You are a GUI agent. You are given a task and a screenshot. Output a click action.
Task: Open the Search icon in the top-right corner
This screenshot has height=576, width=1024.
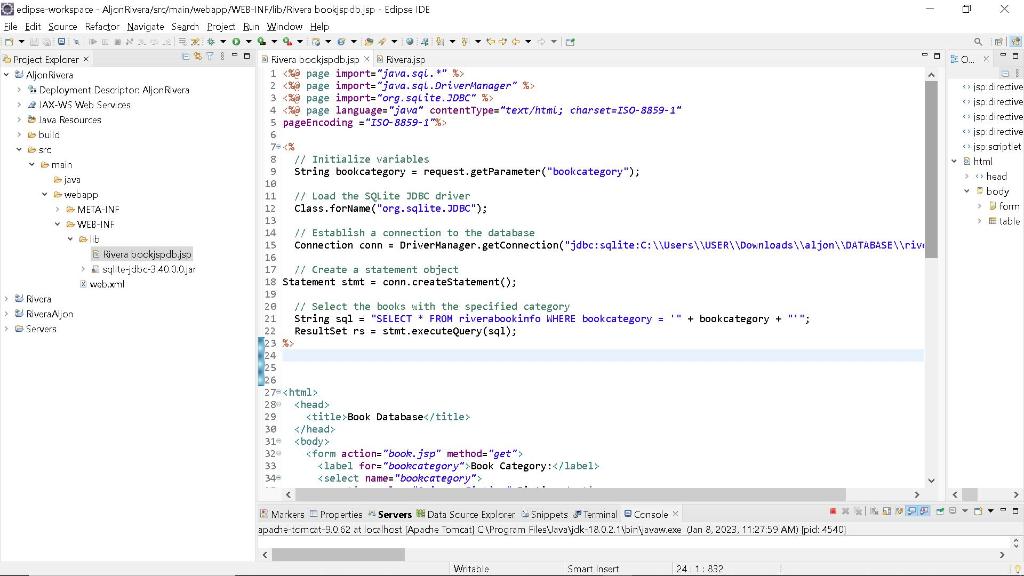[978, 41]
